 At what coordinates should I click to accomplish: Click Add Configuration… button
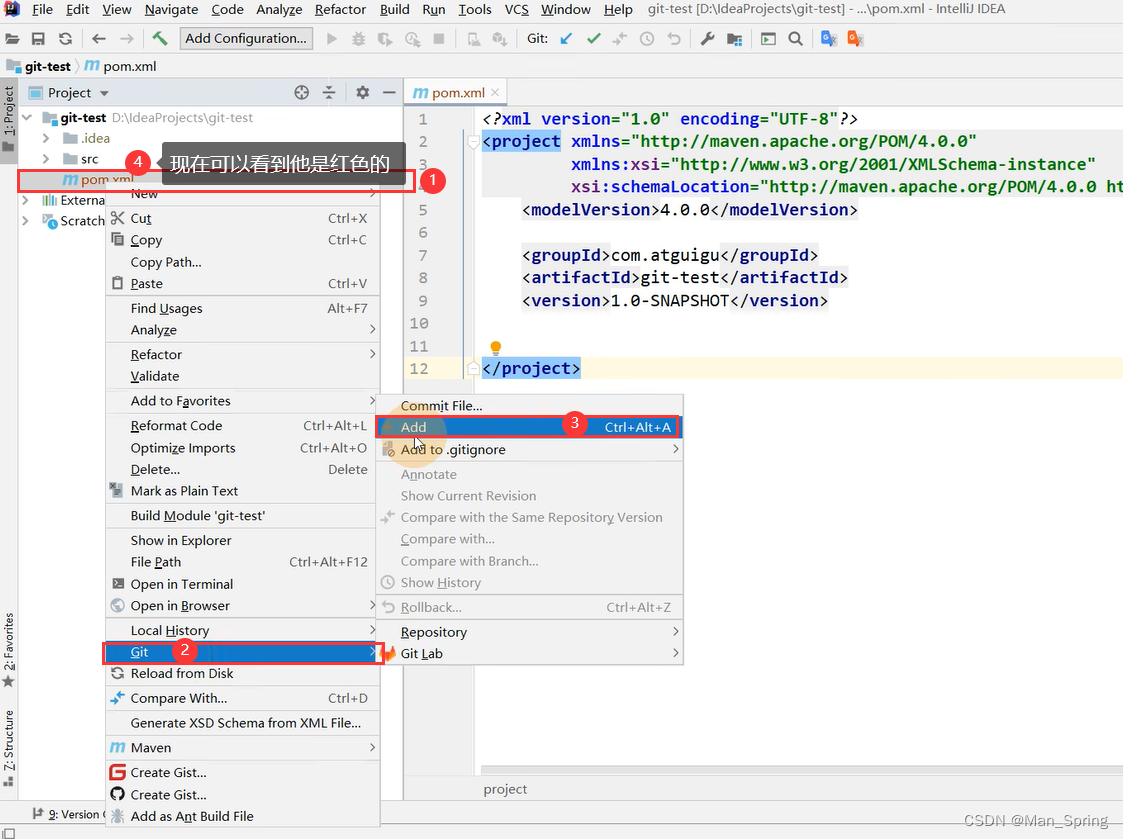click(x=246, y=38)
